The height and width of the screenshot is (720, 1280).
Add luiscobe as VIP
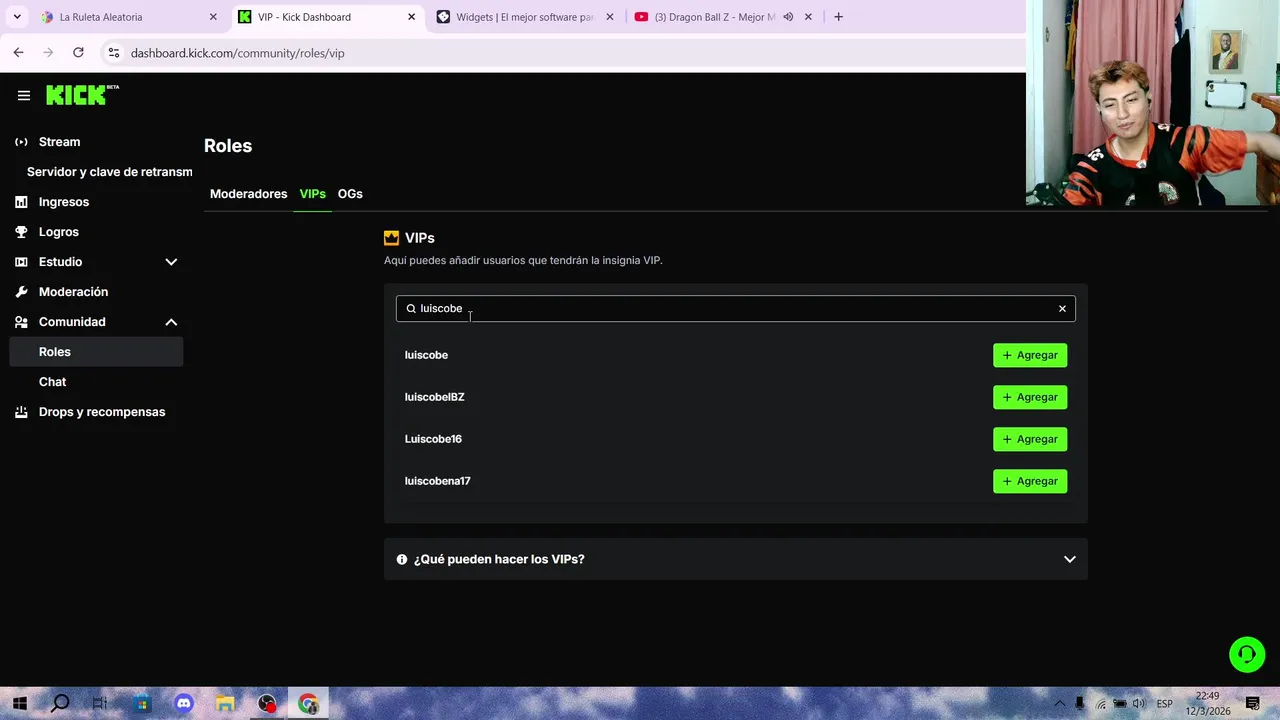coord(1030,355)
